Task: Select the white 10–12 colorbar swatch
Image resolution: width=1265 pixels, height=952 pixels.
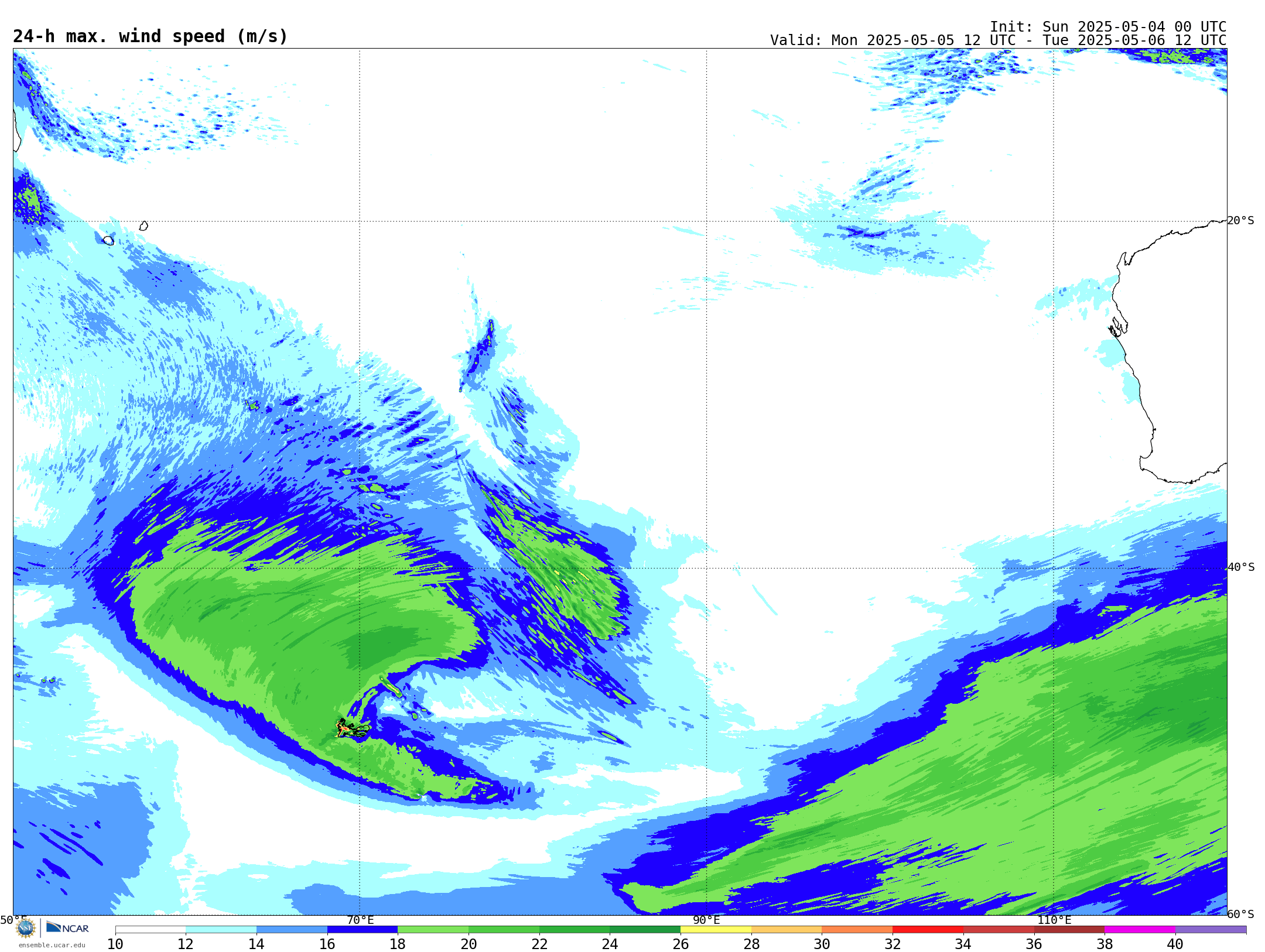Action: click(151, 930)
